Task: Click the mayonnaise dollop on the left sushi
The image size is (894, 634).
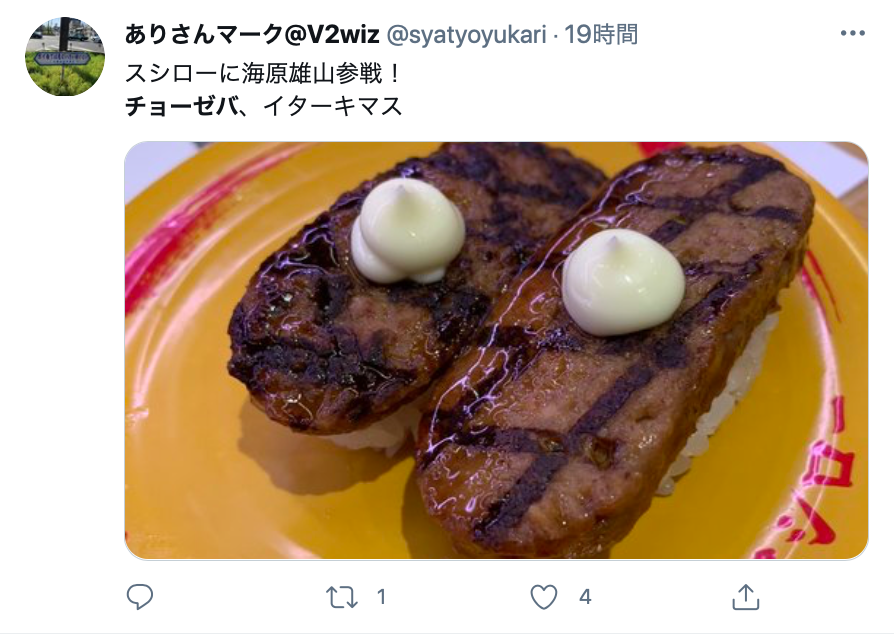Action: [x=407, y=231]
